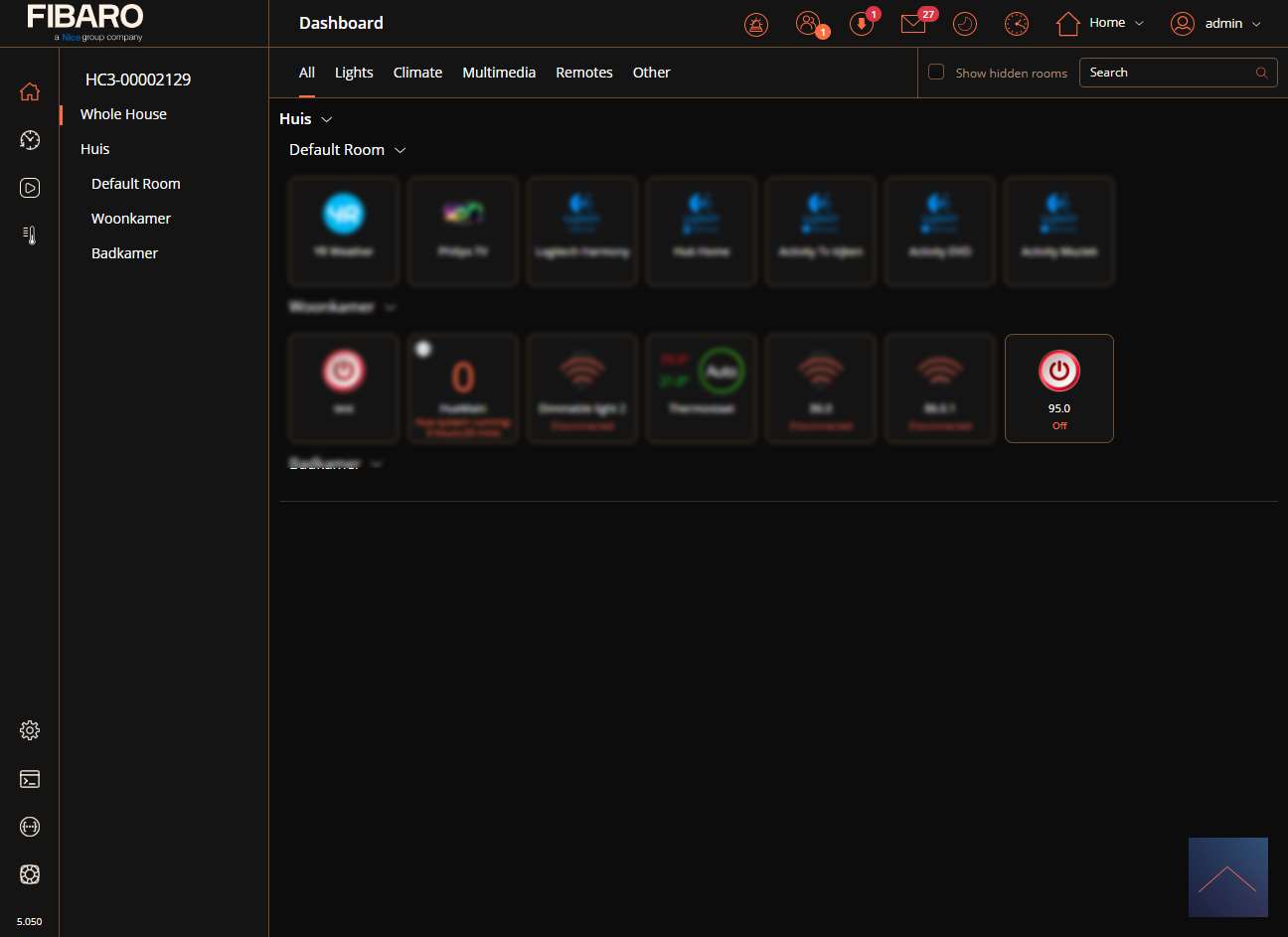1288x937 pixels.
Task: Click the Search input field
Action: click(1168, 73)
